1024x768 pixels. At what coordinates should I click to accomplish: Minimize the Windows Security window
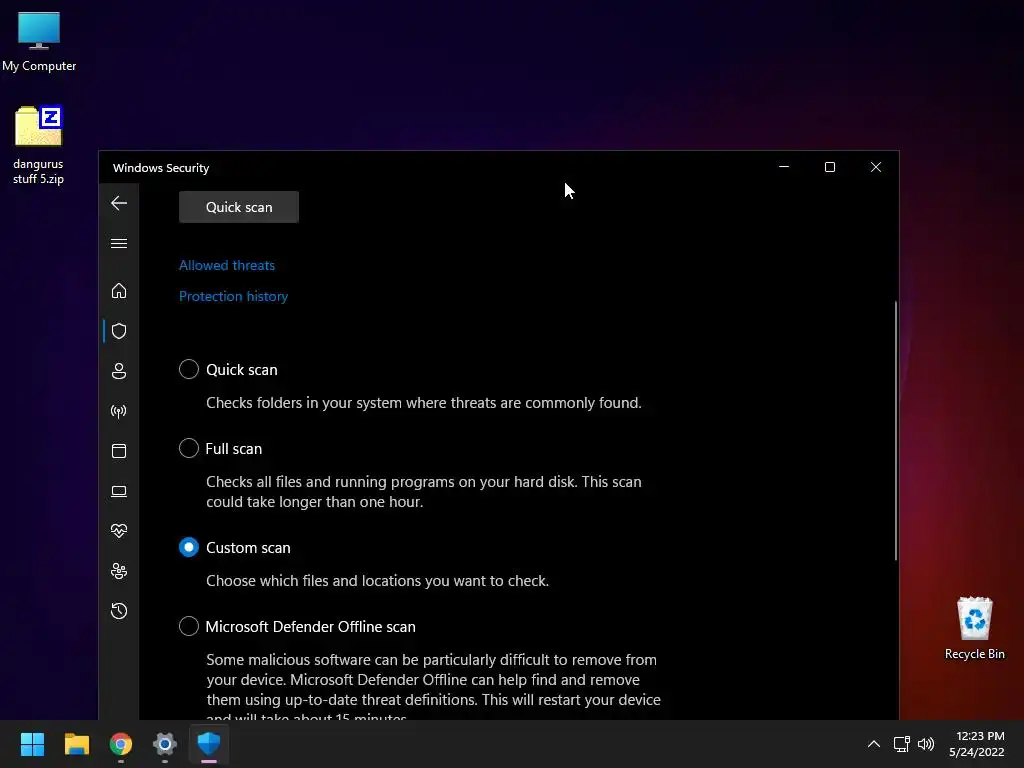784,167
